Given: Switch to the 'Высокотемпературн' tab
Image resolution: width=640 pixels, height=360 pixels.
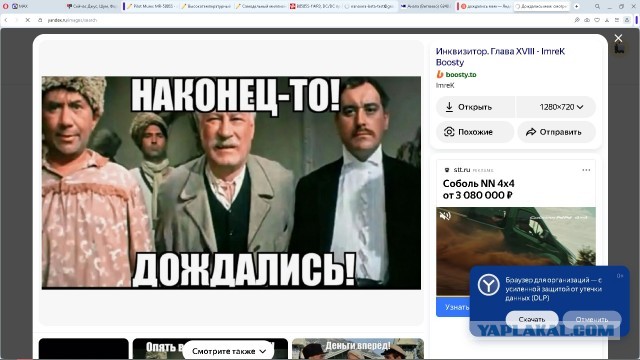Looking at the screenshot, I should click(x=206, y=6).
